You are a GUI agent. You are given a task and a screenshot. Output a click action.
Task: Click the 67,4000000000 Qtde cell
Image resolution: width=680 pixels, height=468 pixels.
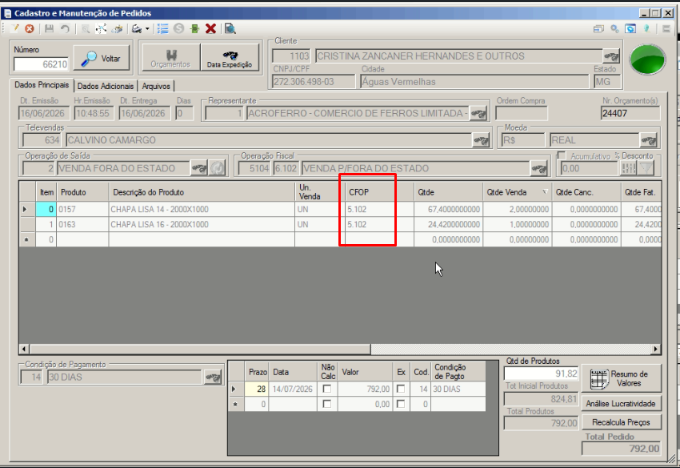point(448,209)
